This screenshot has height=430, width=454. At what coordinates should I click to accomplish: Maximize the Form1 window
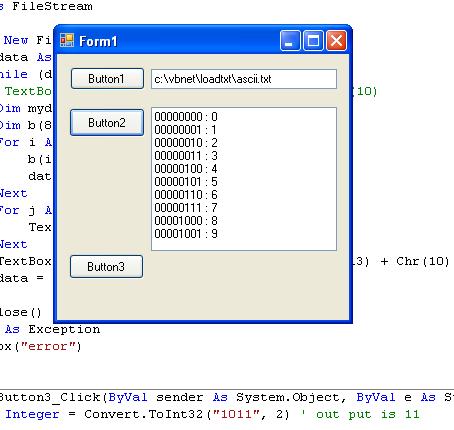click(313, 41)
